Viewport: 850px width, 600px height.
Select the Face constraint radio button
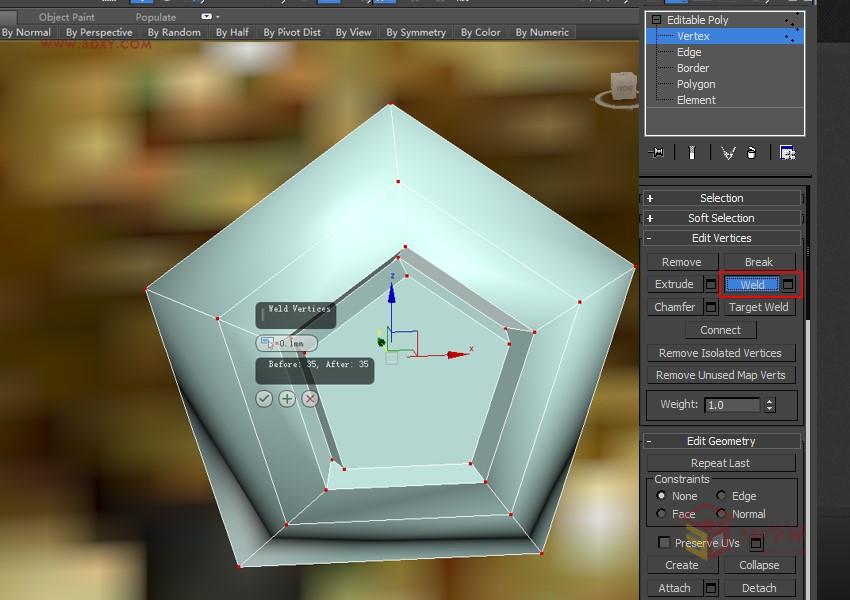661,514
